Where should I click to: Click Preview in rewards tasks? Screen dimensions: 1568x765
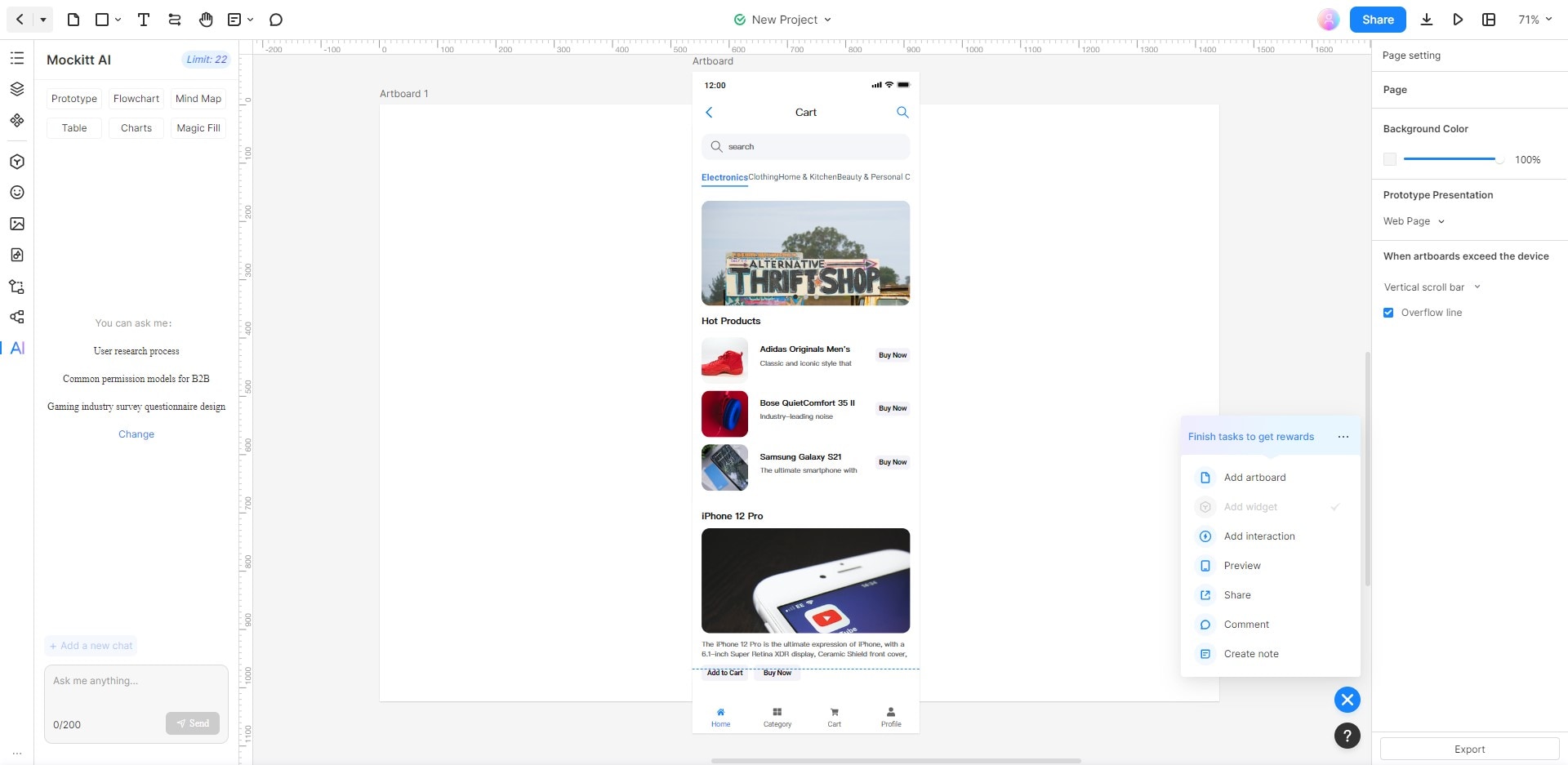[1242, 566]
